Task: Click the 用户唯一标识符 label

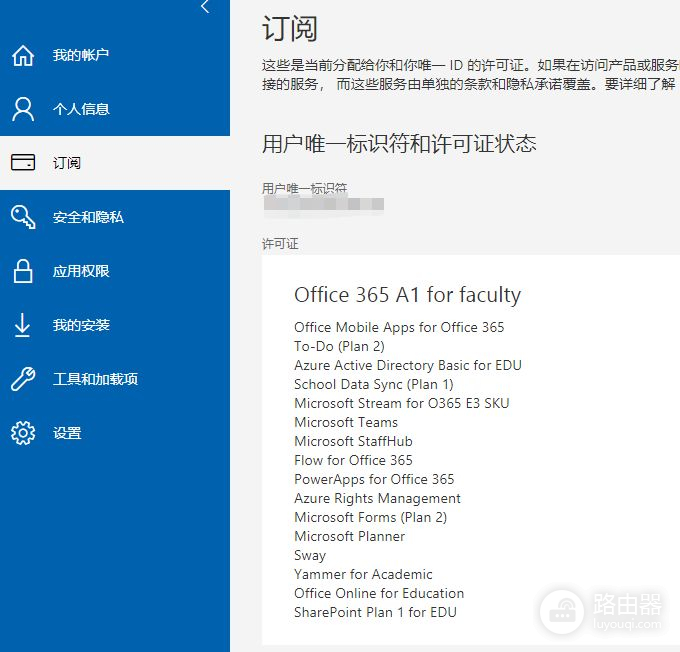Action: point(304,188)
